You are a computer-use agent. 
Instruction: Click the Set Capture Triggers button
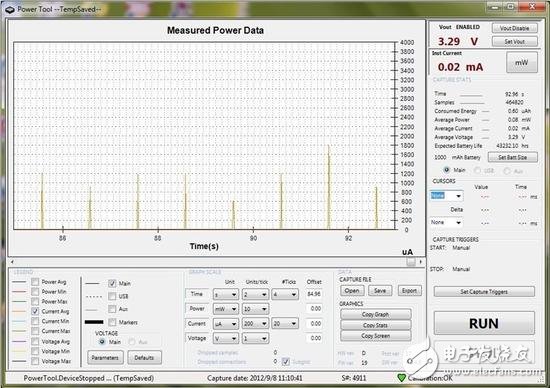point(484,292)
